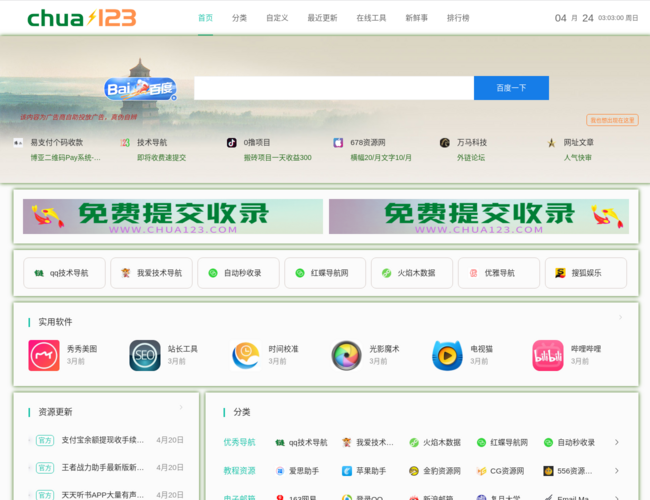Click the 自助秒收录 green icon
This screenshot has height=500, width=650.
click(213, 273)
